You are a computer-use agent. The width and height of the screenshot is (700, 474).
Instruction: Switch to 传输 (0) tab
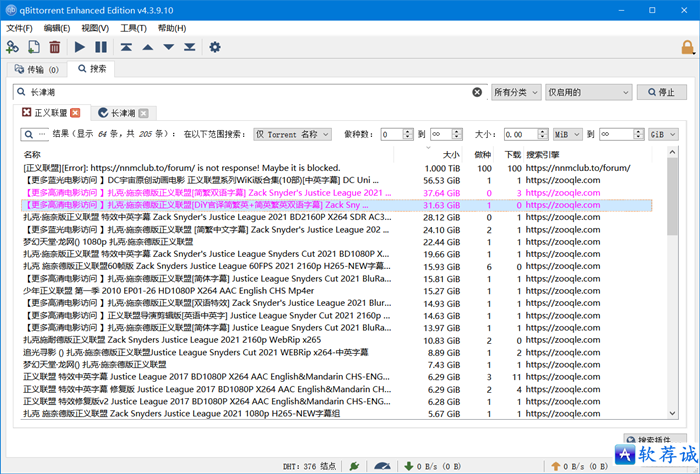tap(37, 69)
